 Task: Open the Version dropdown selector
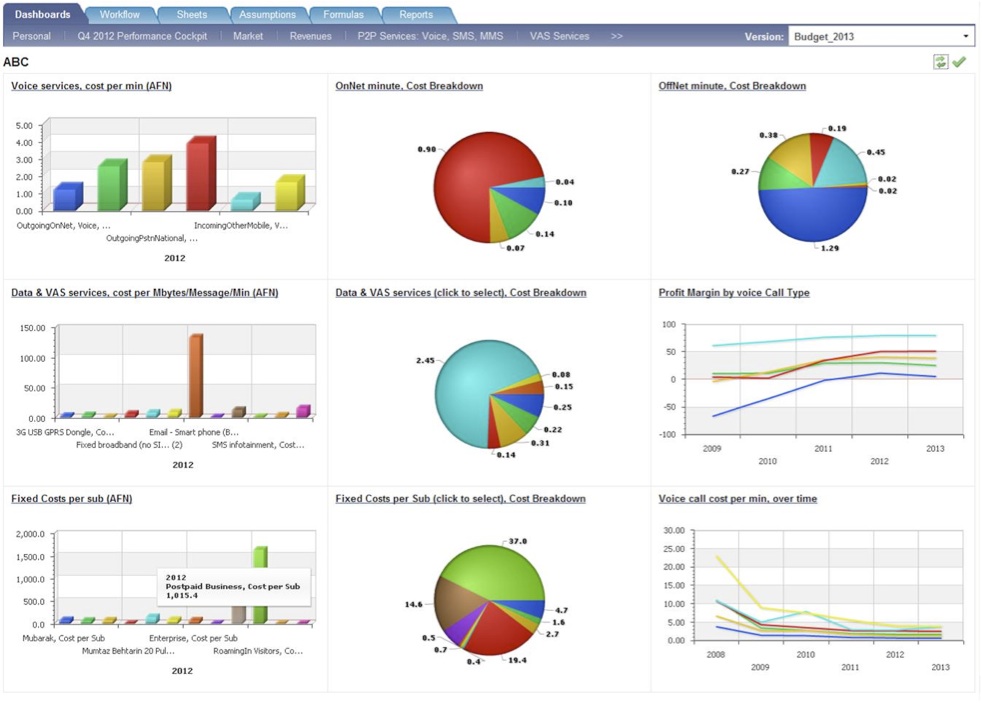[x=966, y=35]
